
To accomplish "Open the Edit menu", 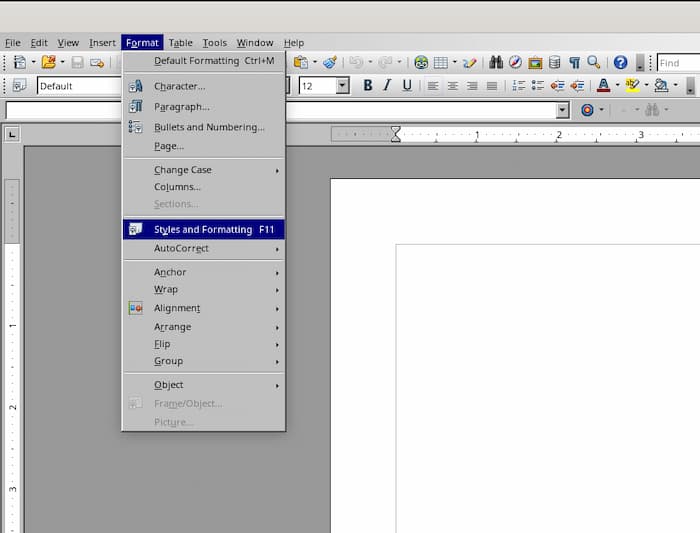I will [39, 43].
